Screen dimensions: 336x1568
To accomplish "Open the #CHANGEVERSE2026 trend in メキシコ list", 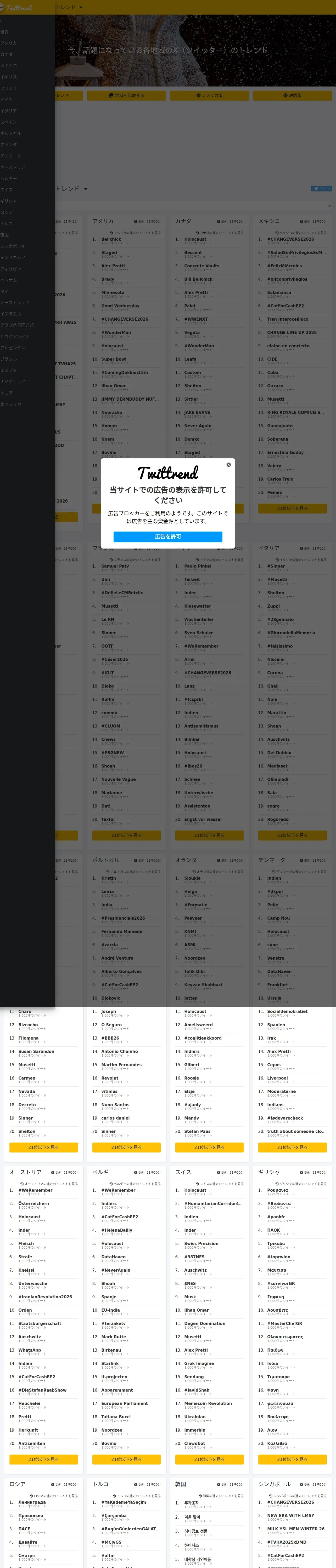I will tap(290, 239).
